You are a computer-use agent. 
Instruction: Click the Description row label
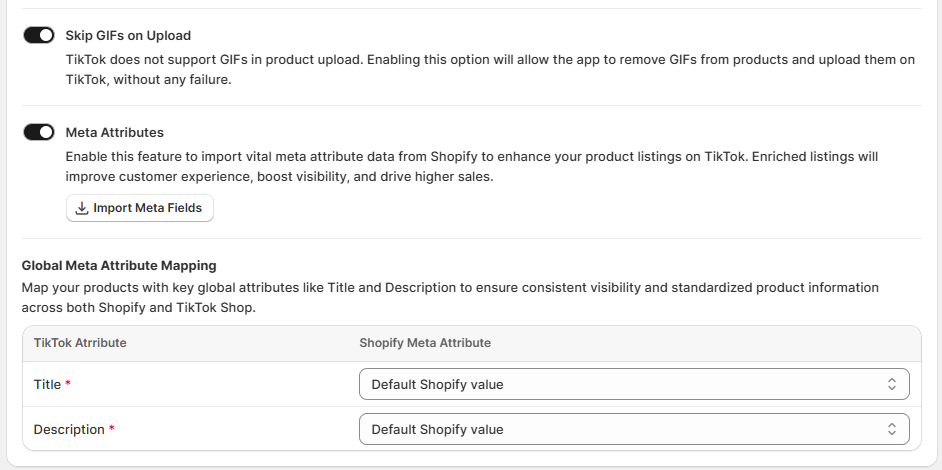tap(69, 429)
